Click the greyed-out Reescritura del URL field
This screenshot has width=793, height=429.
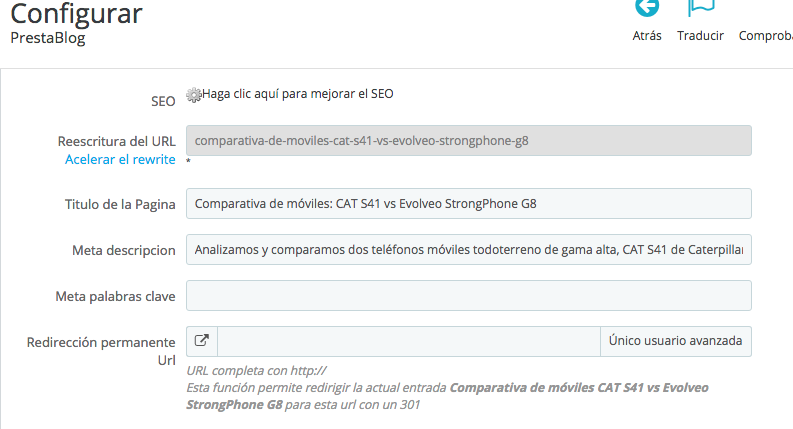(468, 141)
